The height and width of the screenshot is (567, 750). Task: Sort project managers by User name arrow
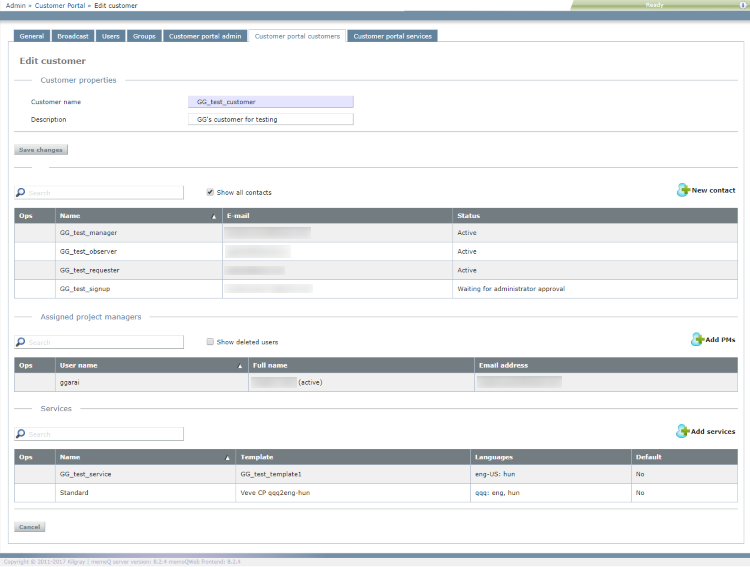(239, 366)
